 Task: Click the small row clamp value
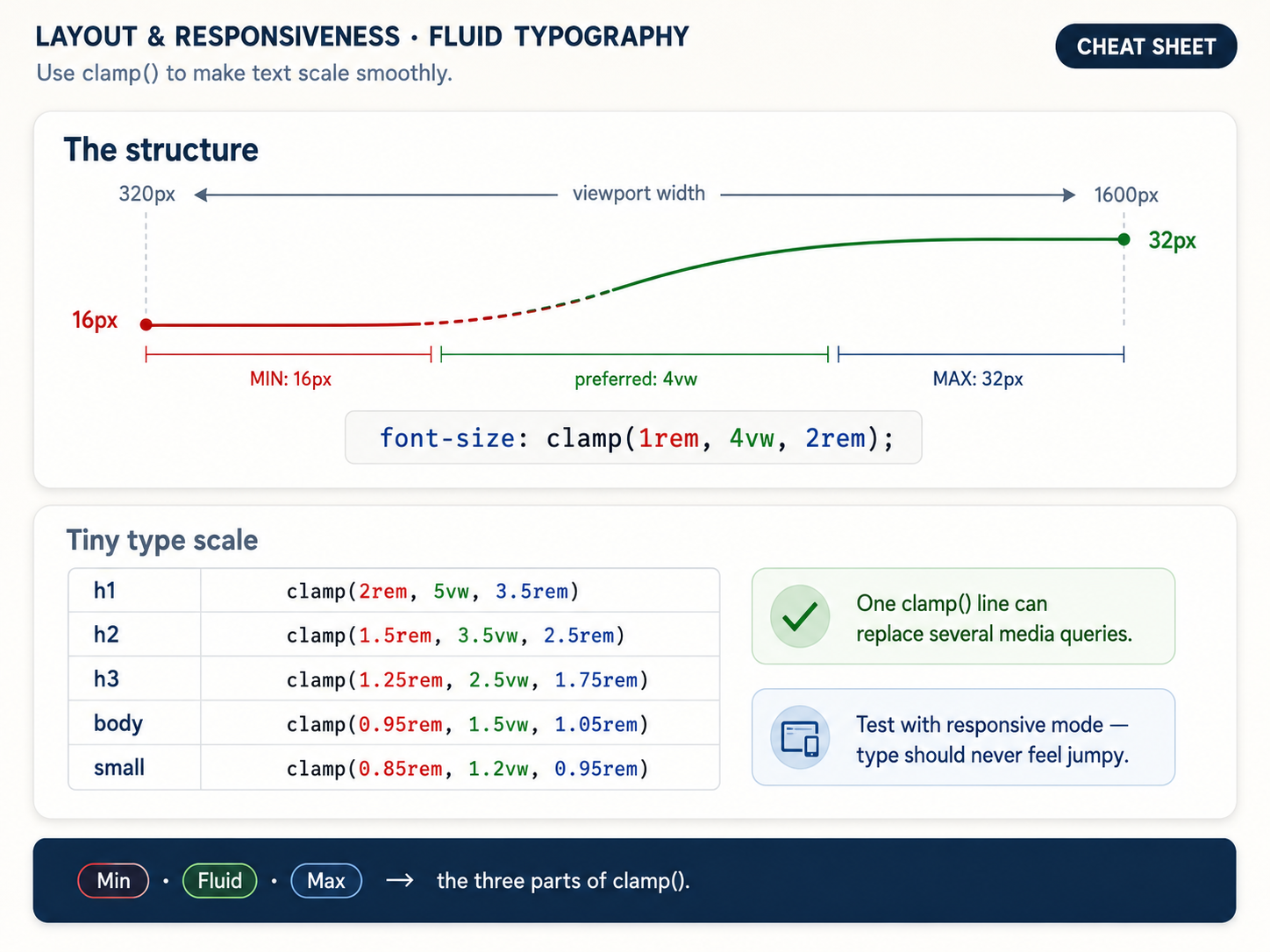tap(467, 769)
